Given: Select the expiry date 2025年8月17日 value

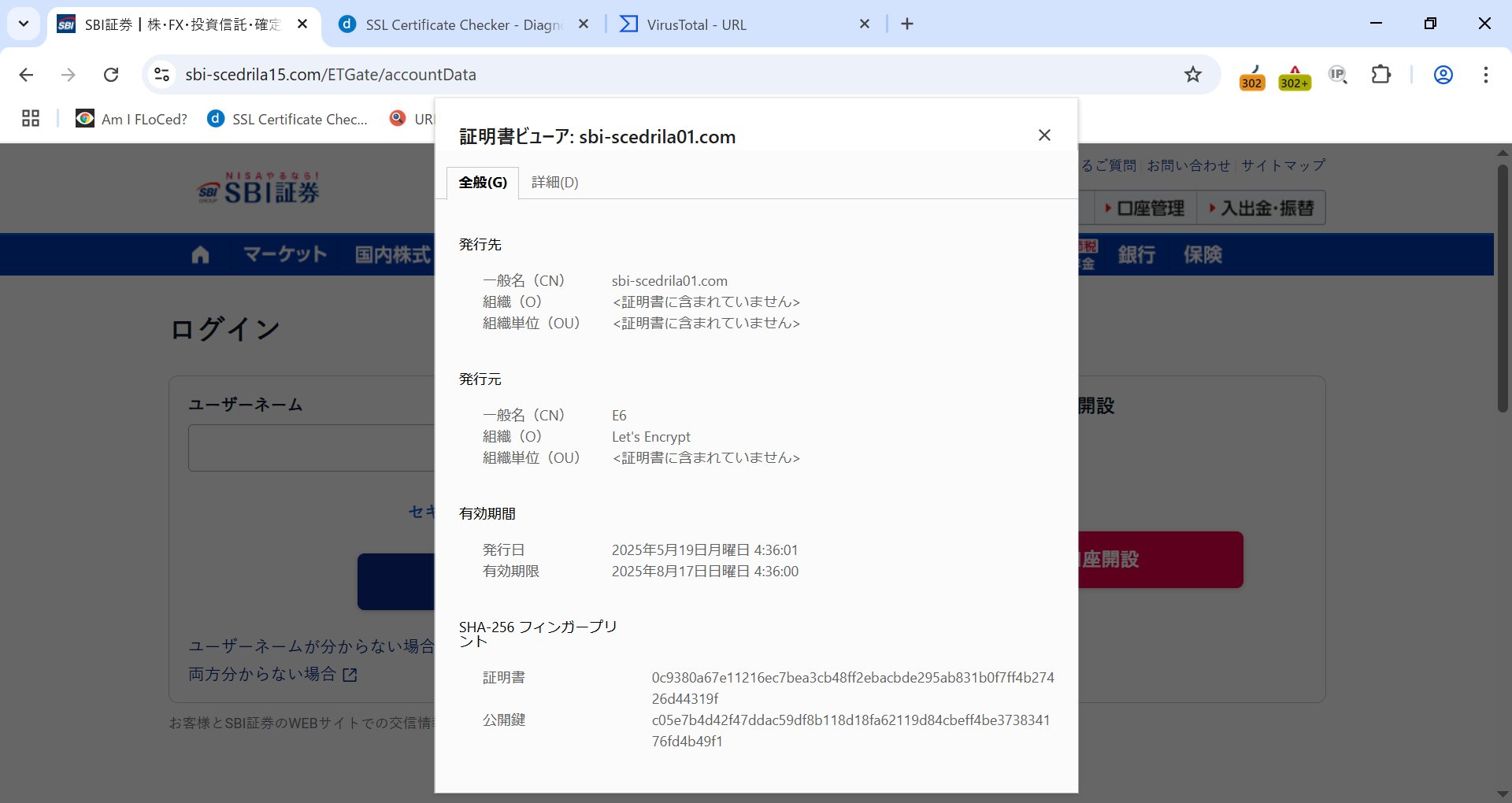Looking at the screenshot, I should tap(705, 572).
